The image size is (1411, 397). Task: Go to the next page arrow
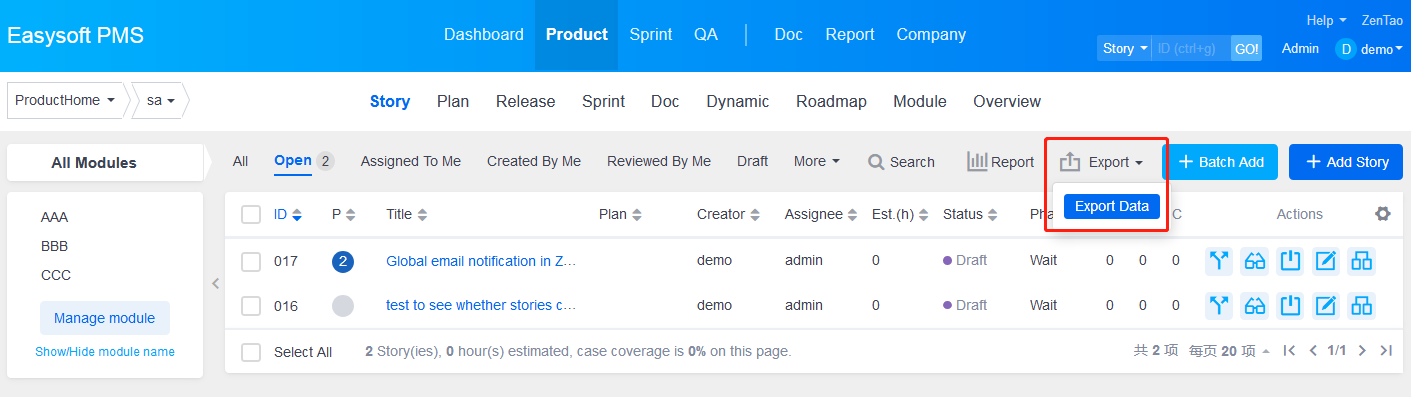(x=1363, y=351)
